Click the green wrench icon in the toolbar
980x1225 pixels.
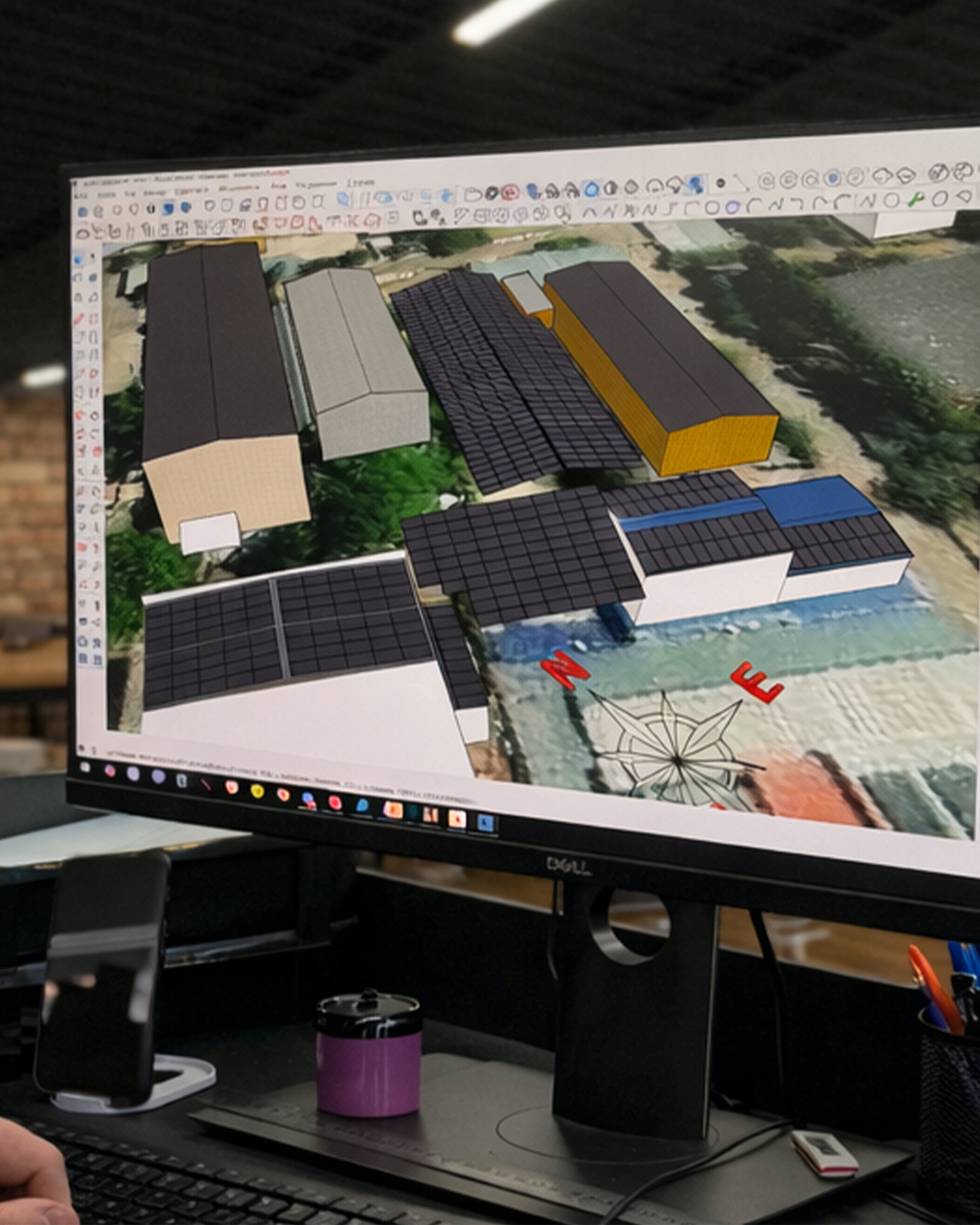click(x=915, y=199)
